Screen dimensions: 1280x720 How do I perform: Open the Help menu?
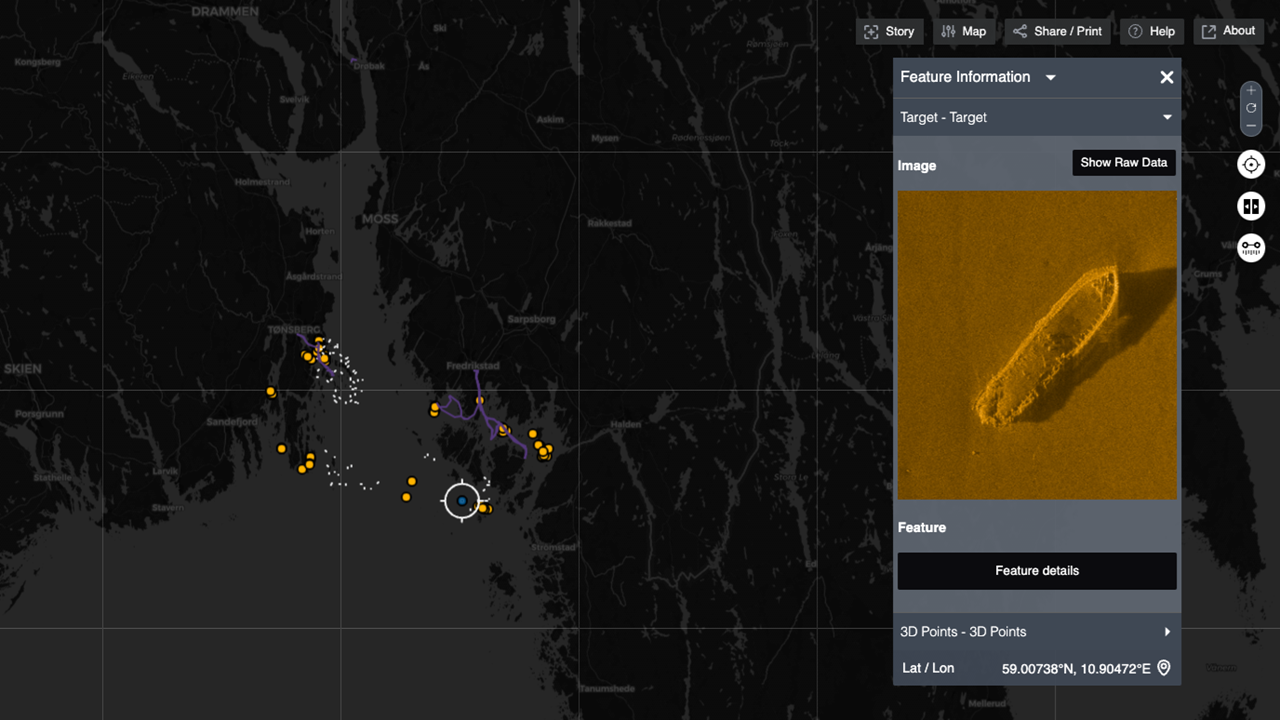pos(1151,31)
